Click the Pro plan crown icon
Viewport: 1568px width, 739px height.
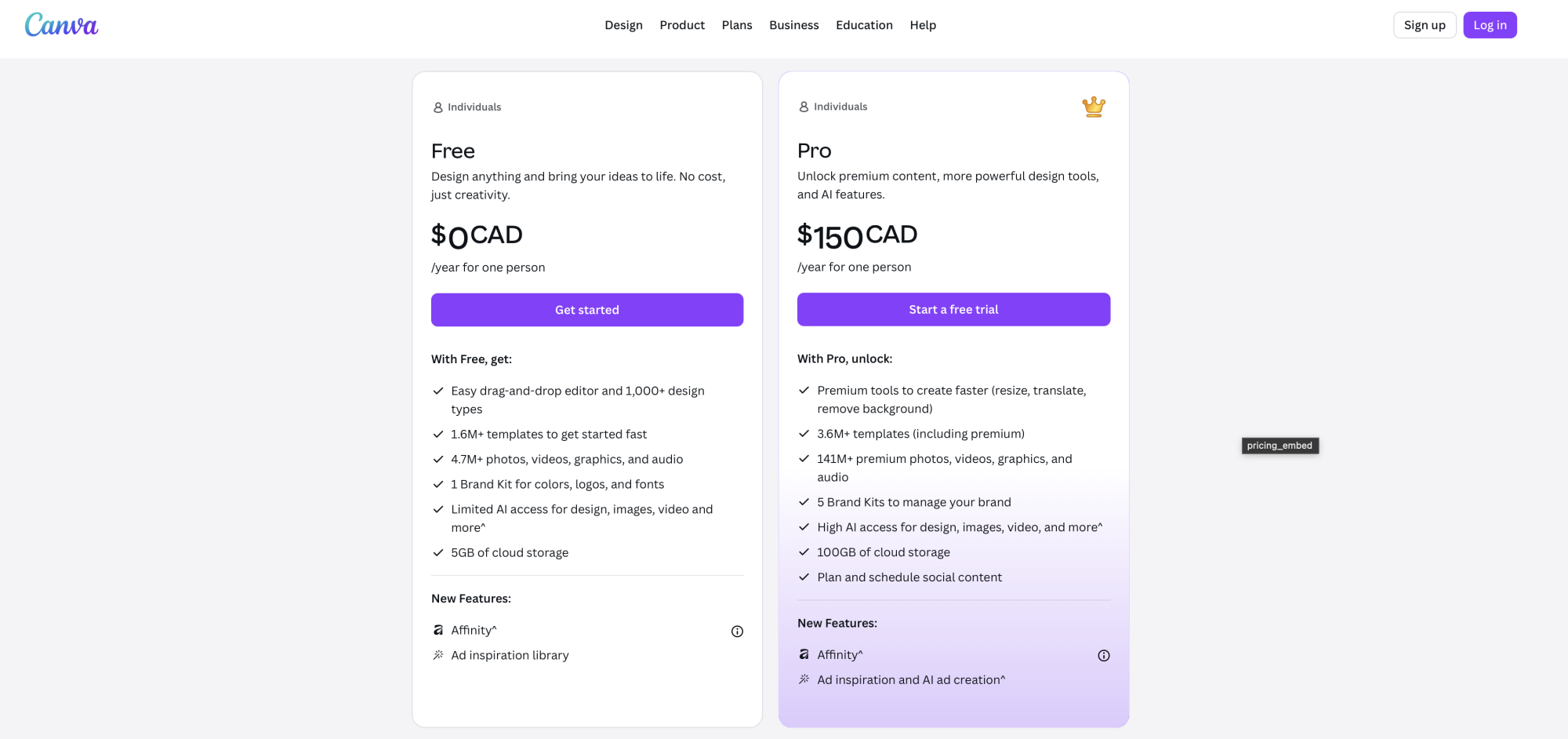pyautogui.click(x=1094, y=107)
